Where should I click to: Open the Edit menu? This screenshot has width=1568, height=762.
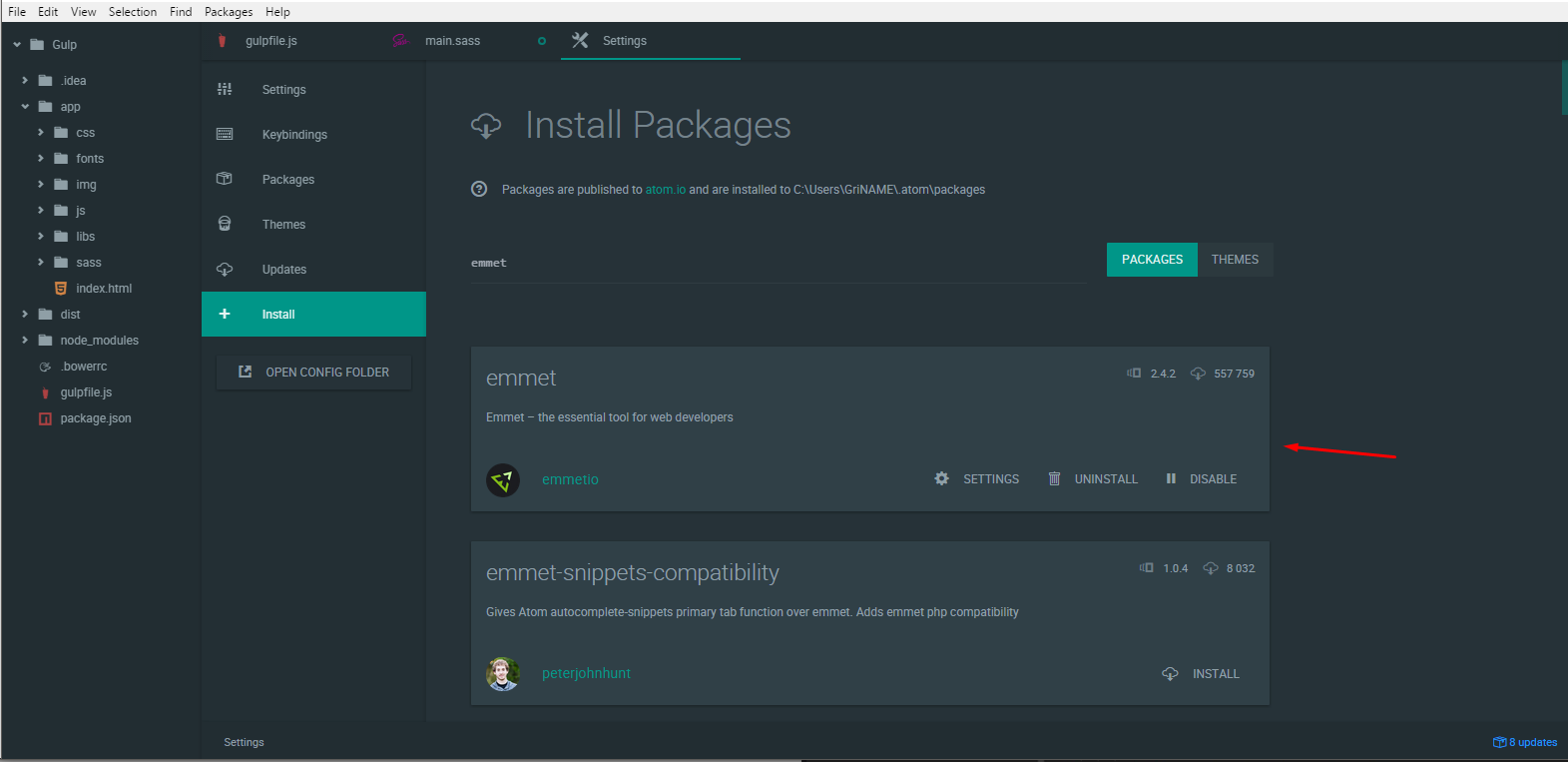click(x=48, y=12)
